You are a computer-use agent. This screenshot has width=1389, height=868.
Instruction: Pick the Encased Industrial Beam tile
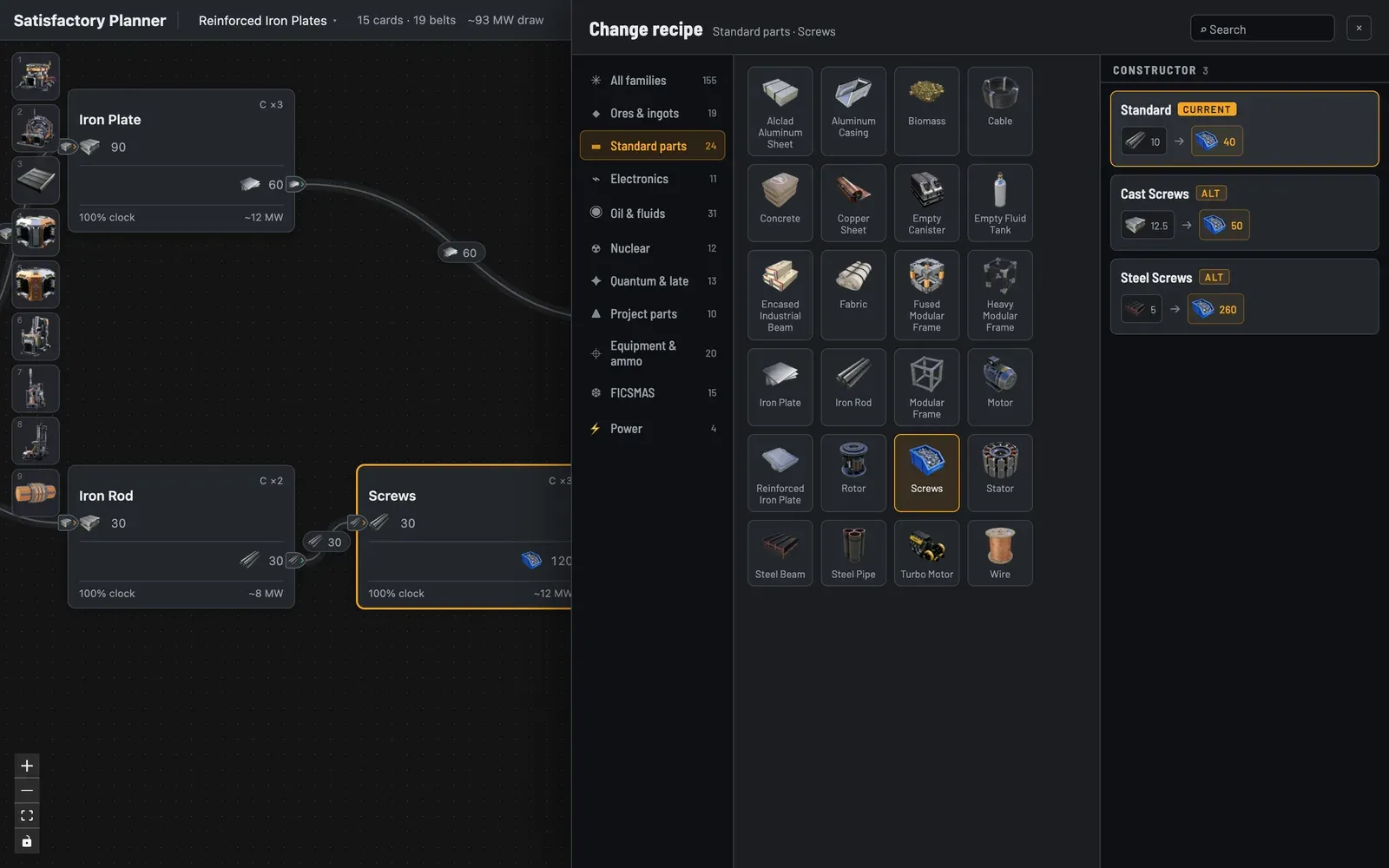[780, 295]
